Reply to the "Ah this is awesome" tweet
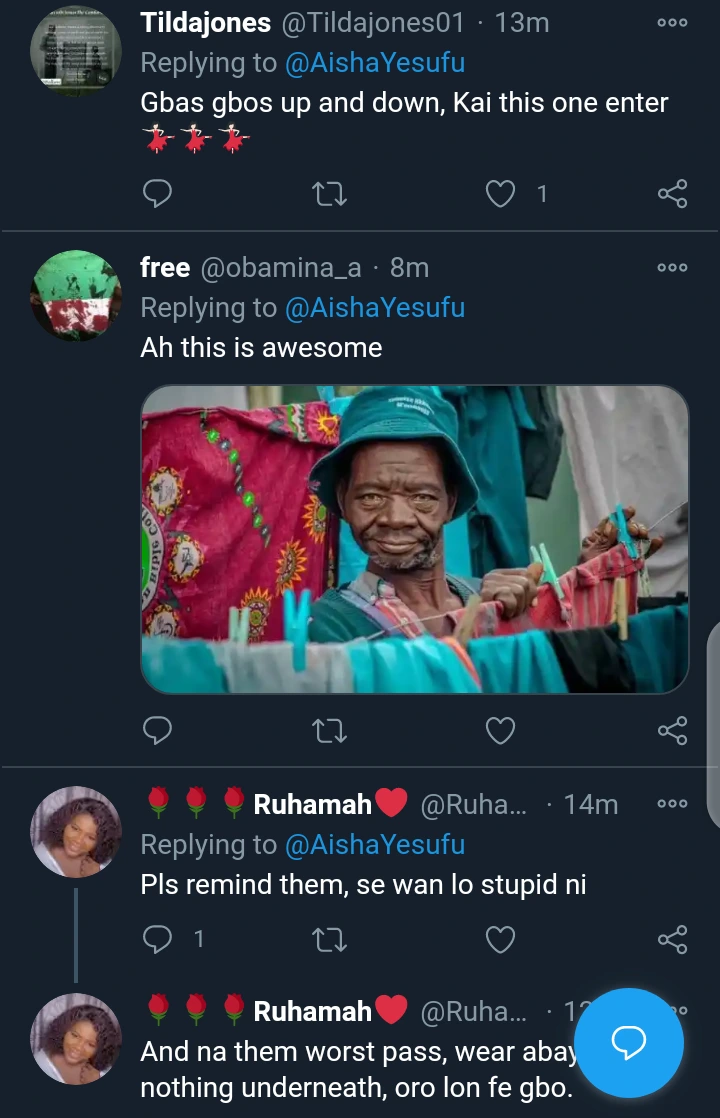720x1118 pixels. 158,731
